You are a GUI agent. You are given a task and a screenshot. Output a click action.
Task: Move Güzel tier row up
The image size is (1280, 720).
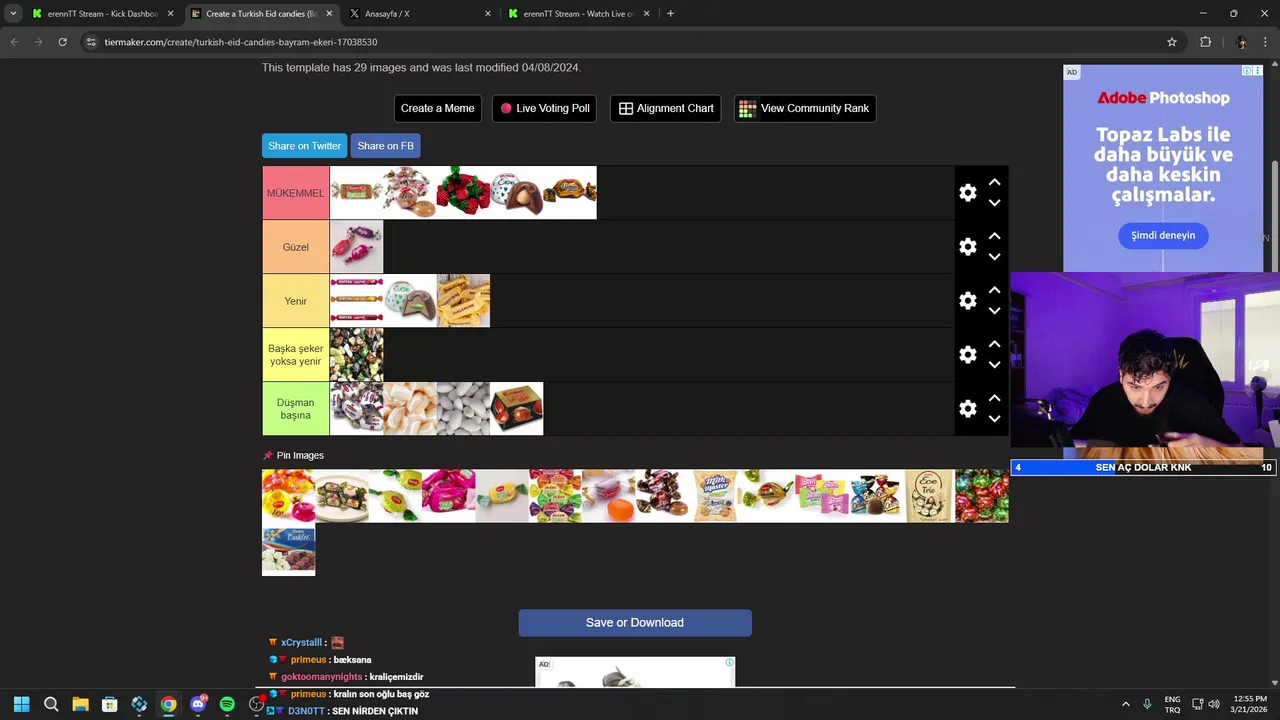click(x=994, y=237)
